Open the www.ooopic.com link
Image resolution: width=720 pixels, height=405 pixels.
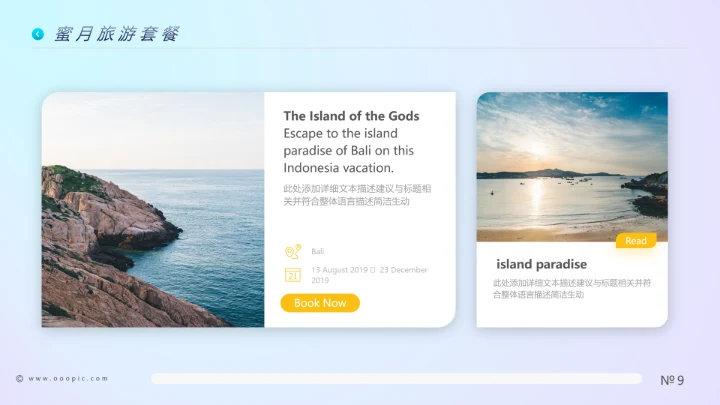tap(68, 379)
